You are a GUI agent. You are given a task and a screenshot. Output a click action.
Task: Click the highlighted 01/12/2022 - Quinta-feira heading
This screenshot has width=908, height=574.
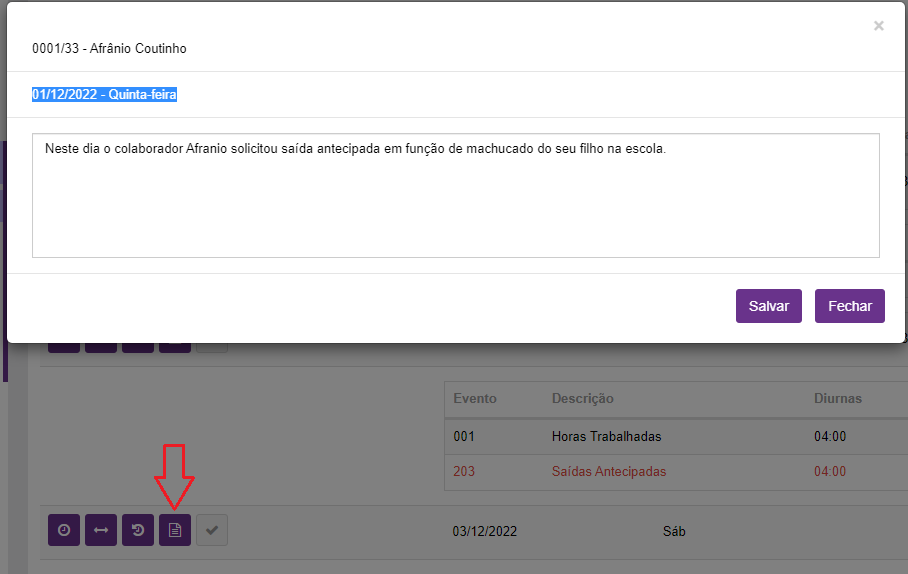[104, 95]
